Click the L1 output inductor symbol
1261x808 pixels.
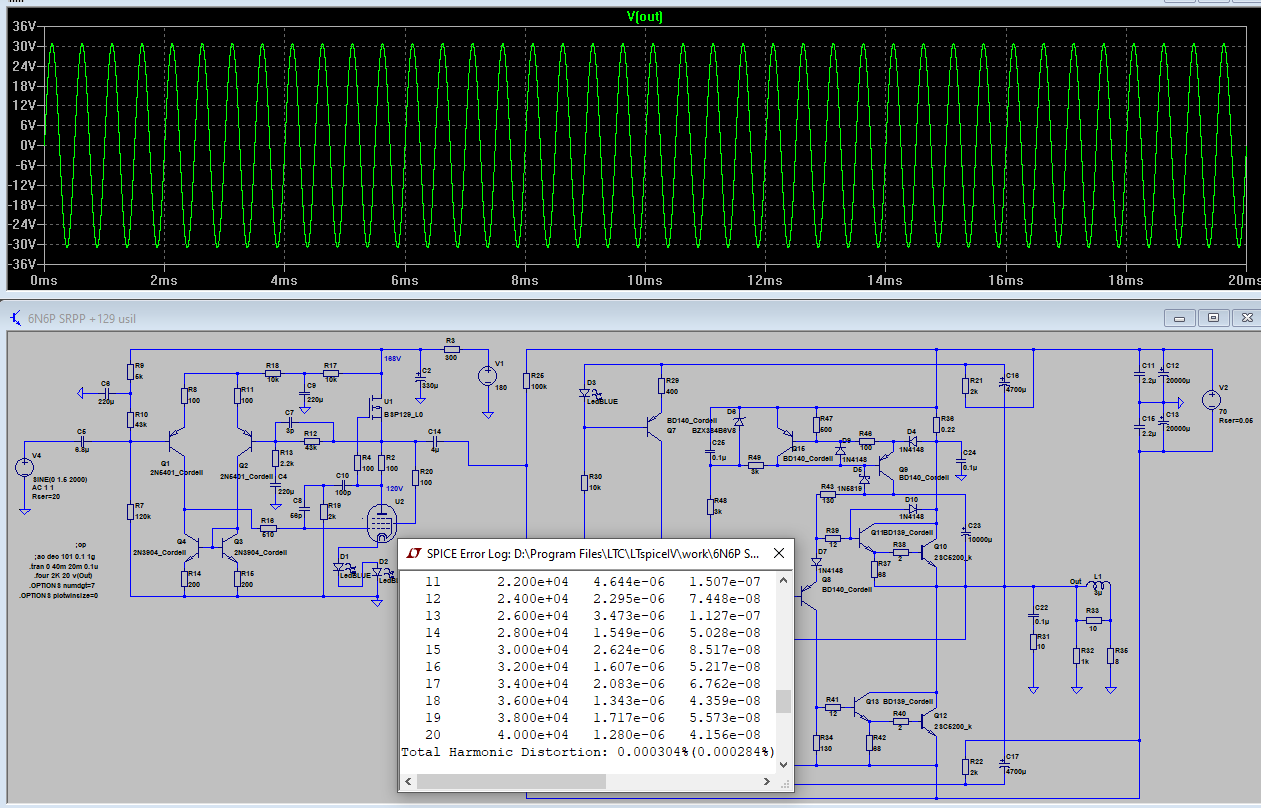[1098, 586]
